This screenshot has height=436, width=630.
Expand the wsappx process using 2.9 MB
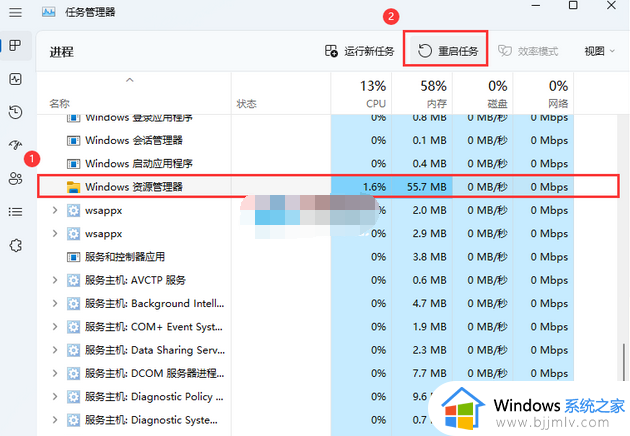pos(55,233)
